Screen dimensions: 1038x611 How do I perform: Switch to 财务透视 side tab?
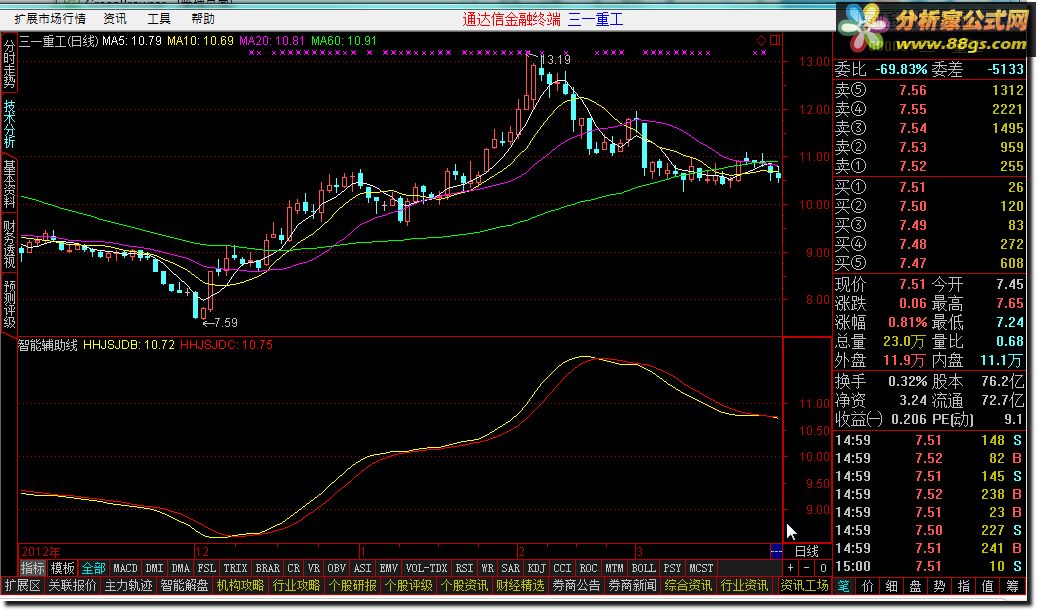[x=9, y=244]
